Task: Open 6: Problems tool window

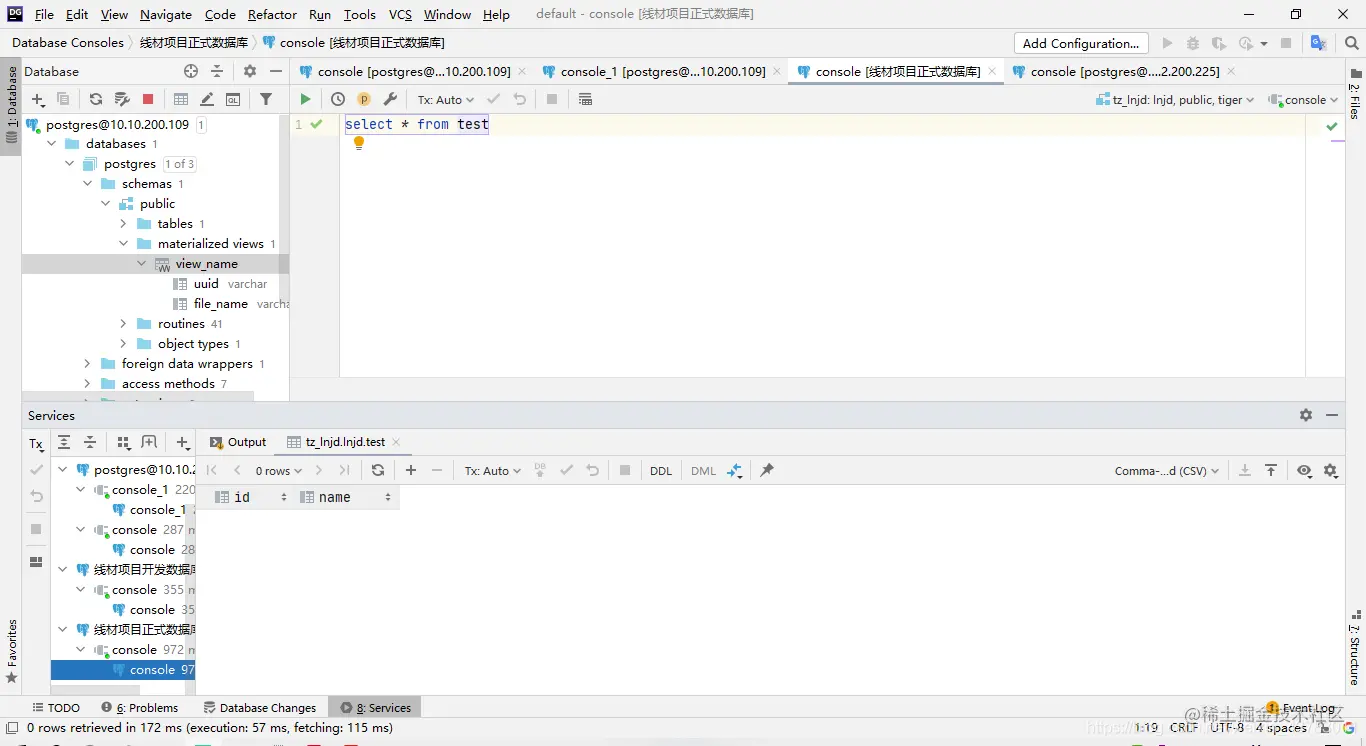Action: click(140, 707)
